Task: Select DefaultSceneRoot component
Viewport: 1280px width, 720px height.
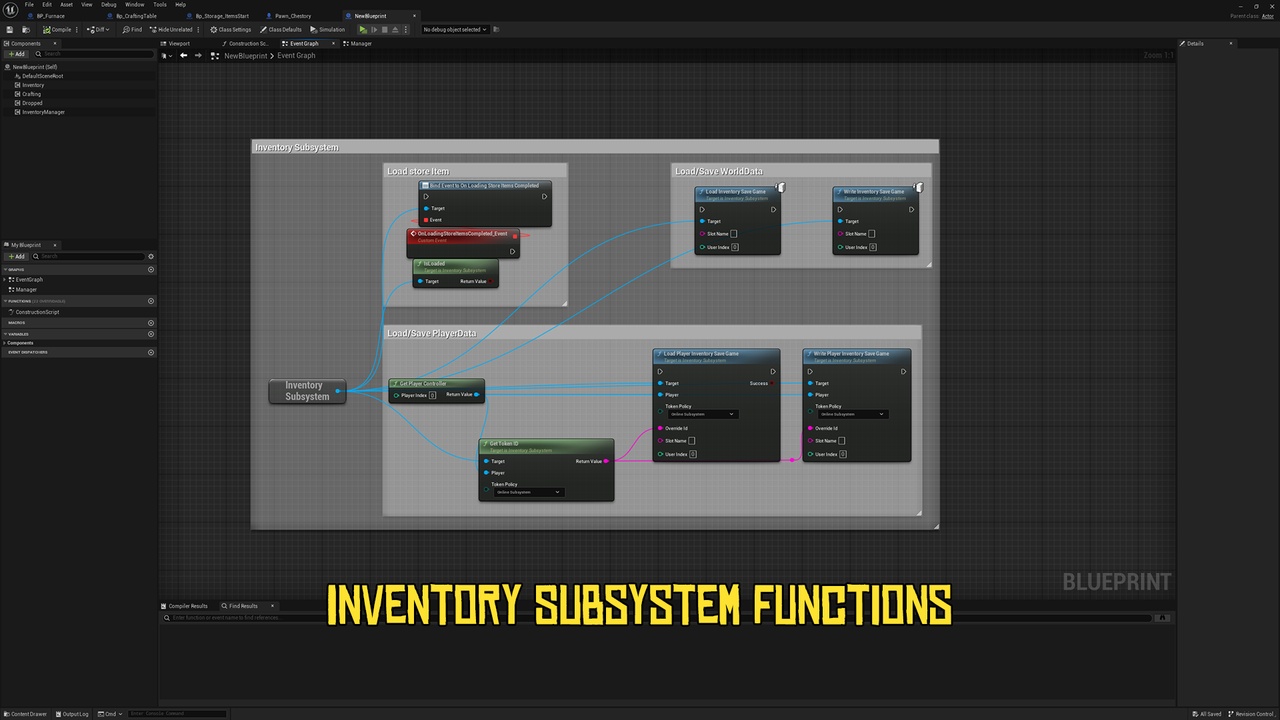Action: (x=42, y=76)
